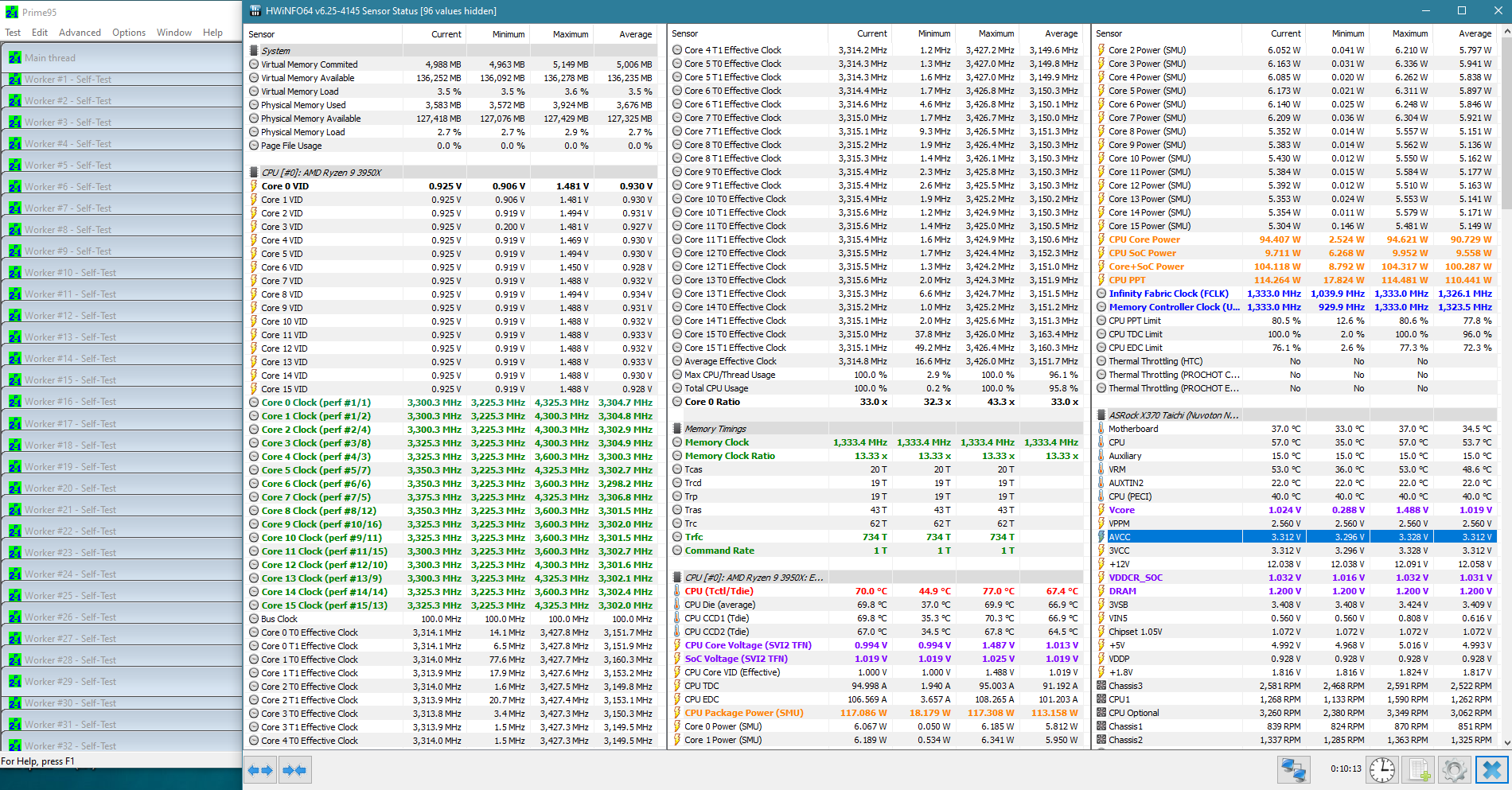Click the Worker #5 window icon in Prime95
The image size is (1512, 790).
click(x=15, y=165)
